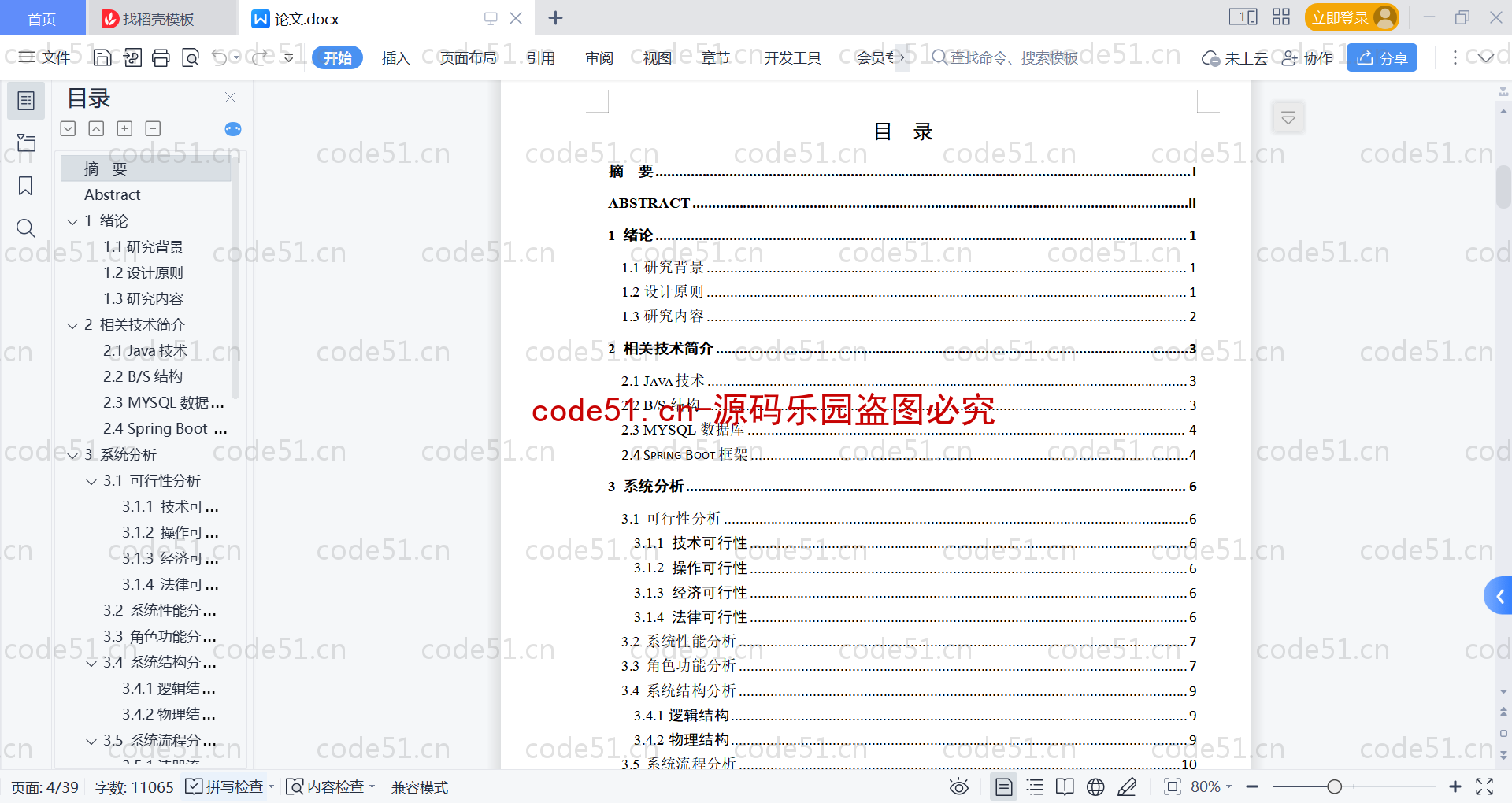Close the 目录 navigation pane

(230, 98)
